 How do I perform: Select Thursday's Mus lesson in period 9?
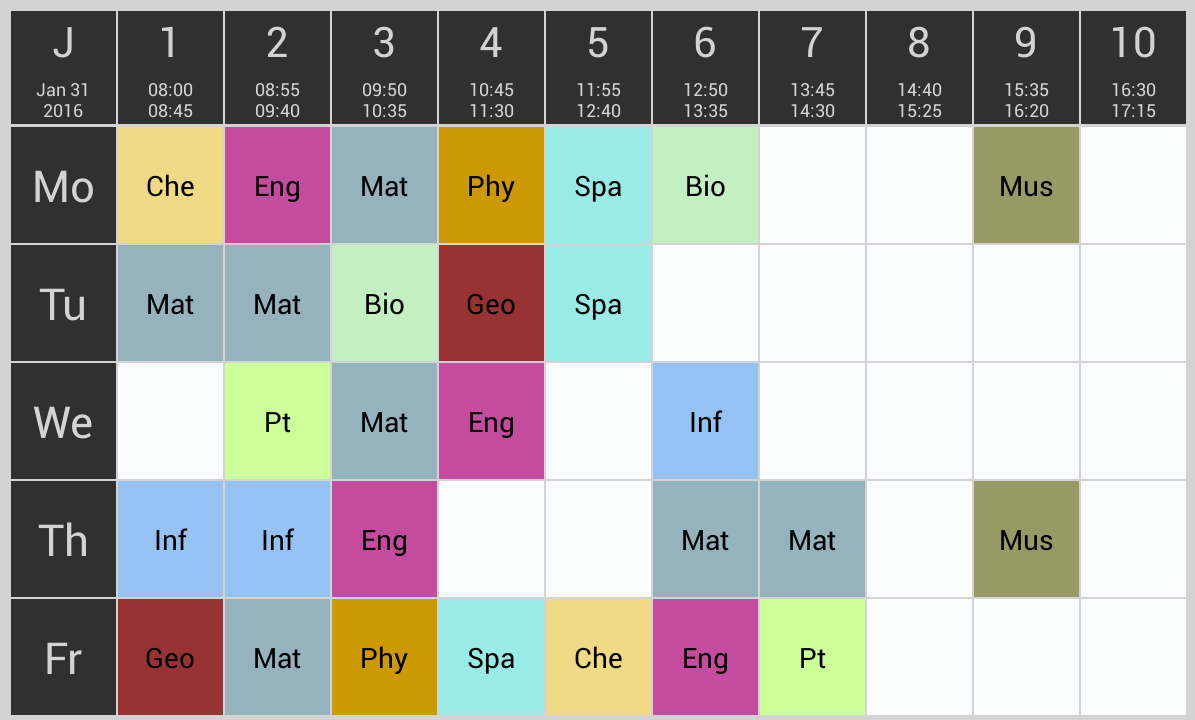pos(1026,539)
